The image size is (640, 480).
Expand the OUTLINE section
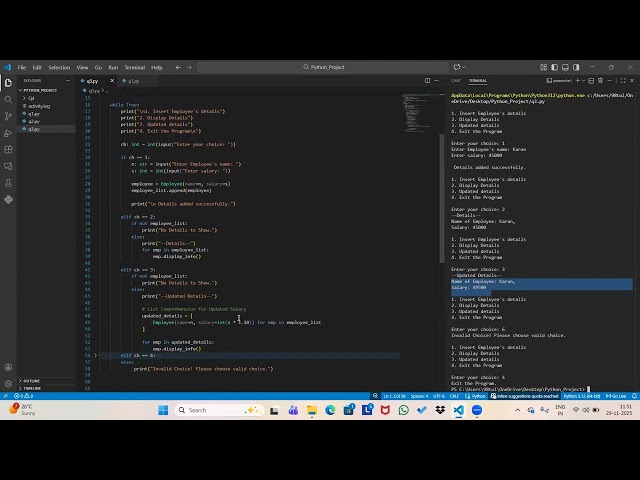tap(46, 381)
